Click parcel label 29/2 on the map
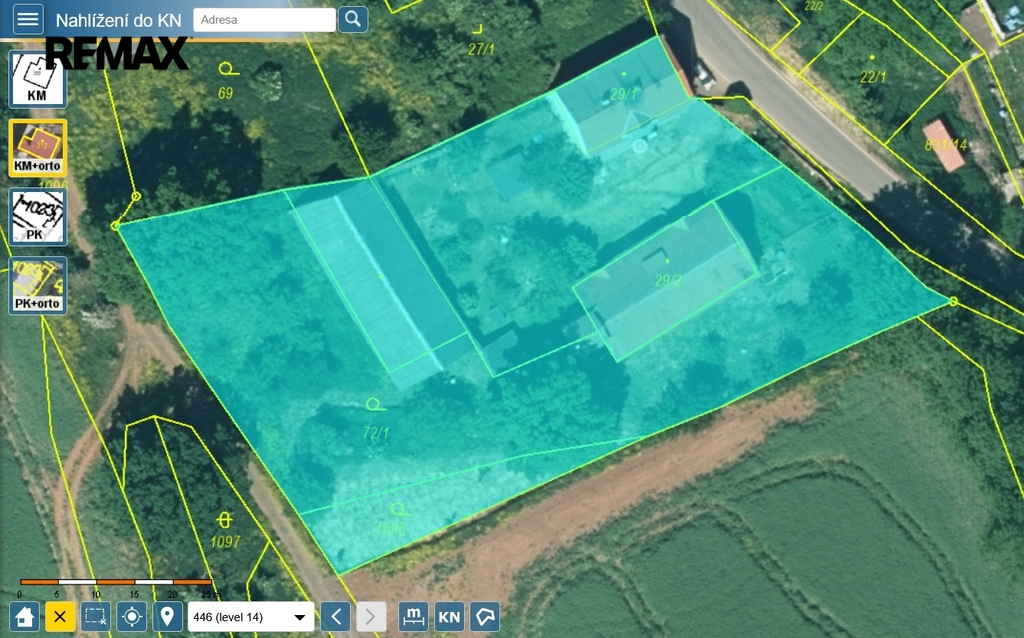Screen dimensions: 1024x638 [x=668, y=281]
